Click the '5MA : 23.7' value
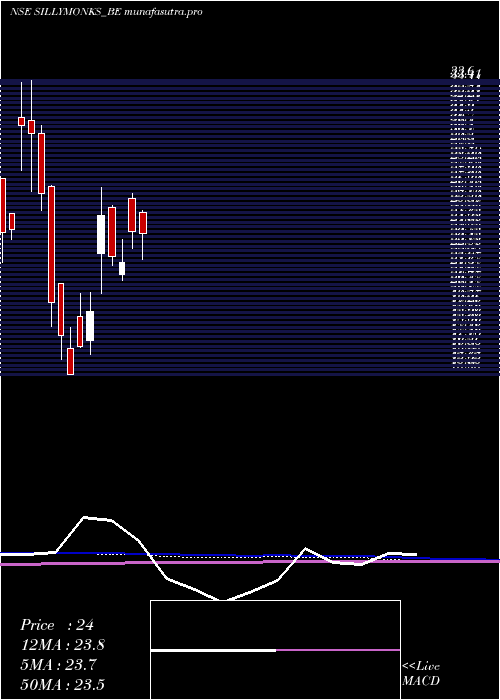 pyautogui.click(x=60, y=665)
